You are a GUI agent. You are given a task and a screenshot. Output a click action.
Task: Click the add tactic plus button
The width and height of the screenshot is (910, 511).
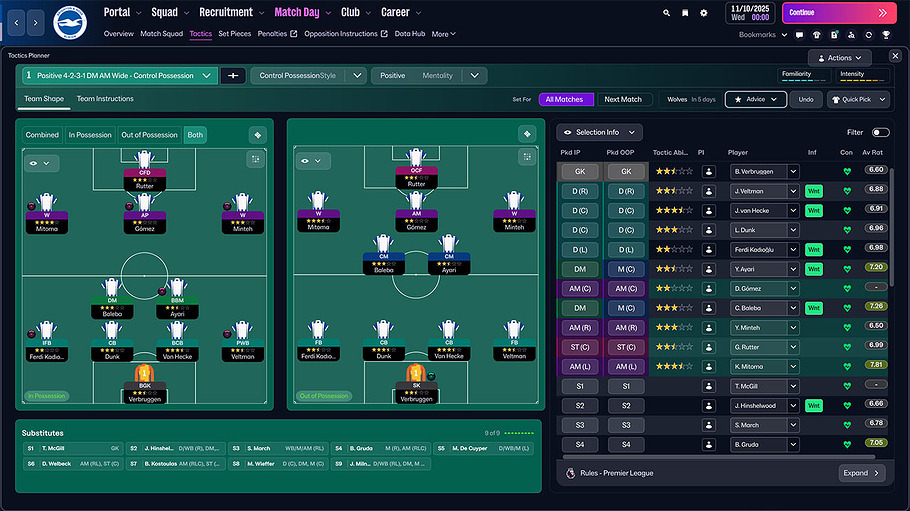click(x=233, y=76)
